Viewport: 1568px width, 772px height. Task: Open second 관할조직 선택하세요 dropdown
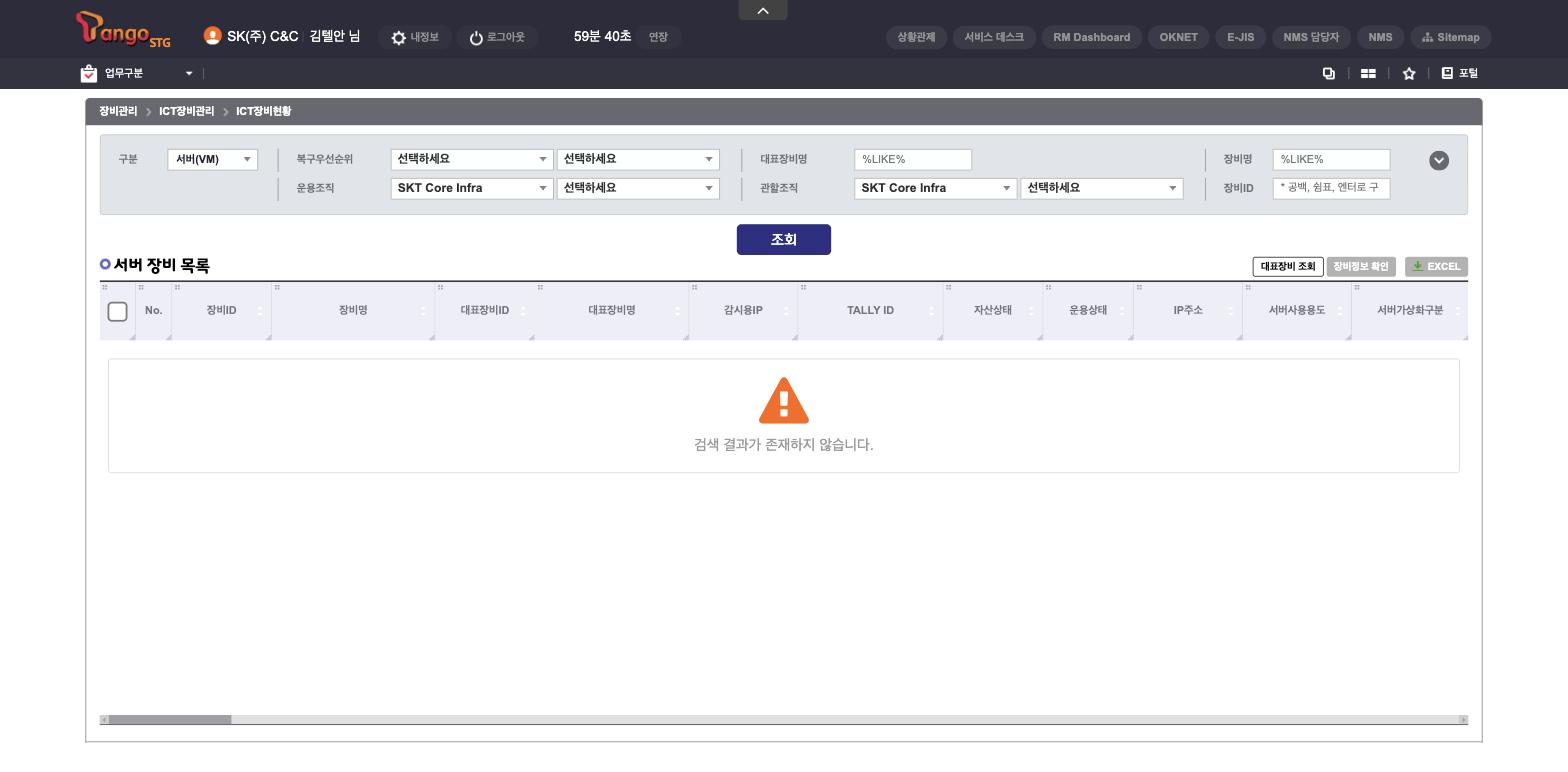(x=1102, y=188)
